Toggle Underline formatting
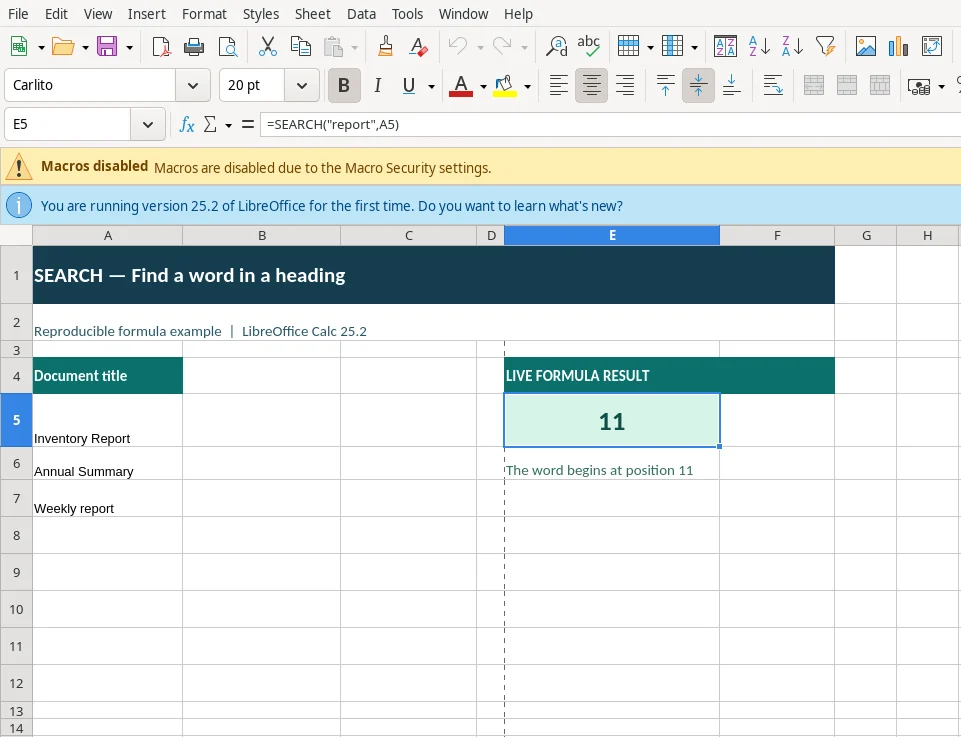961x737 pixels. pyautogui.click(x=409, y=86)
